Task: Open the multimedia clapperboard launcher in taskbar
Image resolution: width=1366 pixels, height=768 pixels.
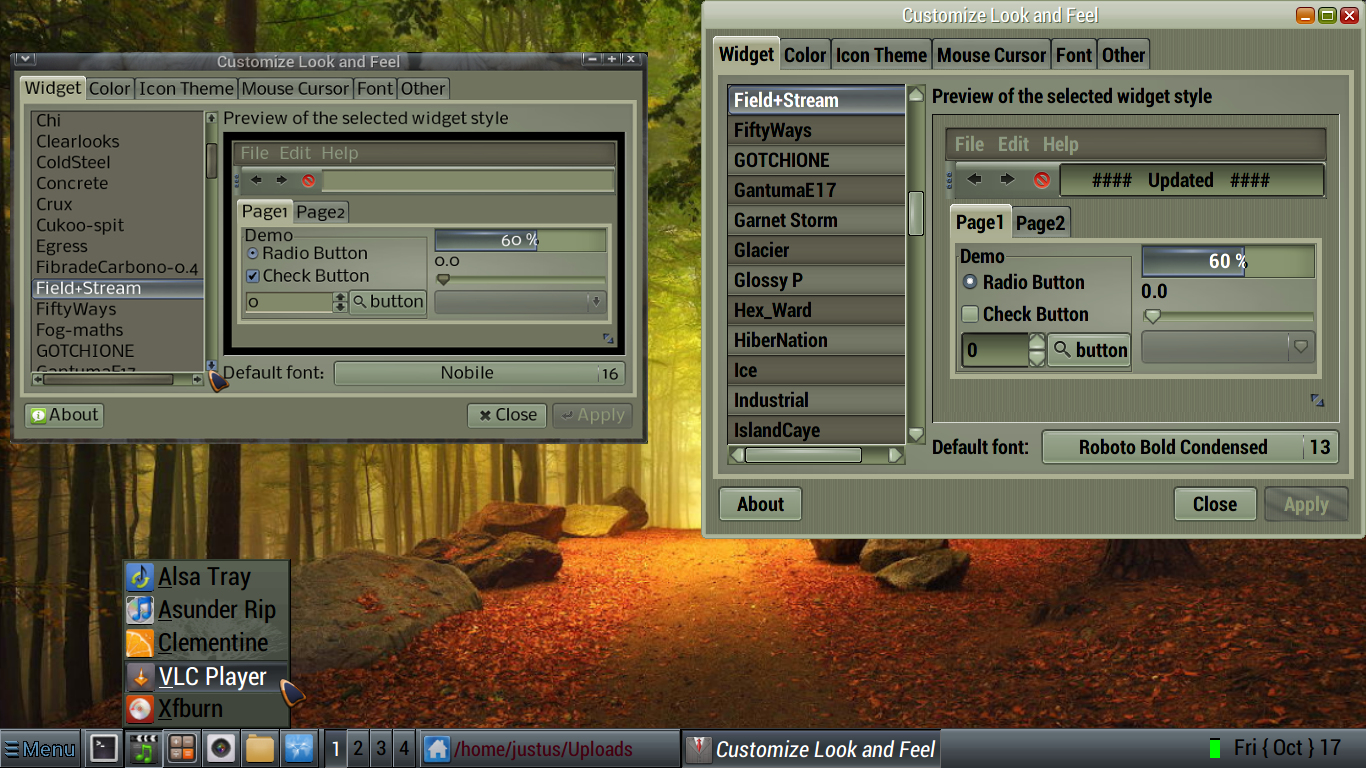Action: pyautogui.click(x=145, y=748)
